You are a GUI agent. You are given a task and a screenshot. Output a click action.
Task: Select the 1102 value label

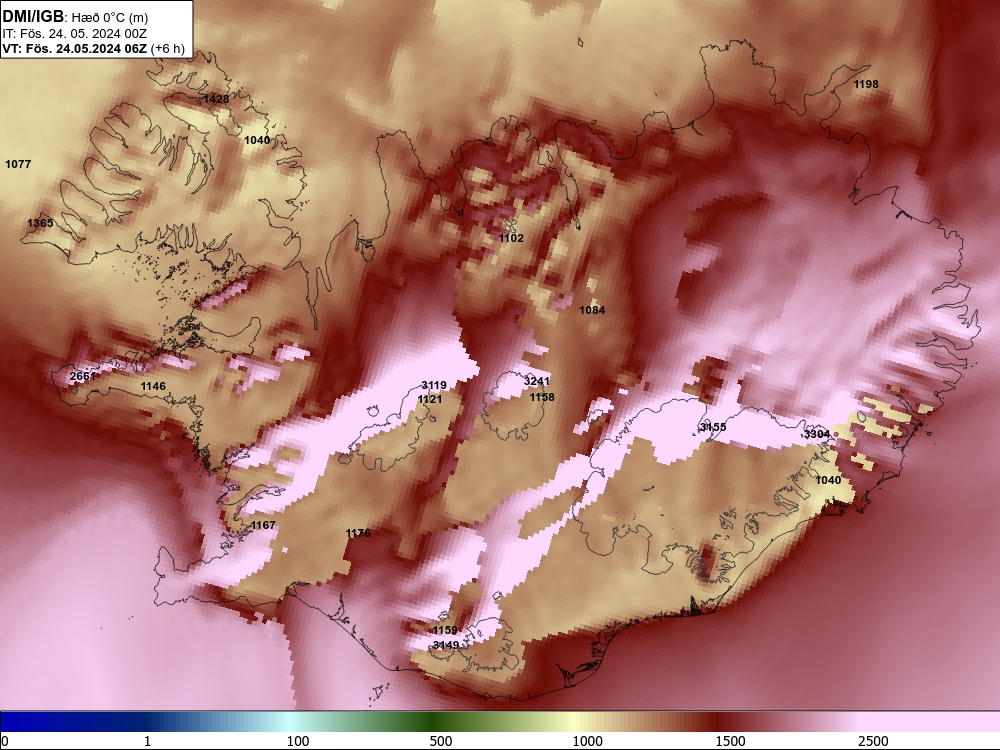point(511,238)
